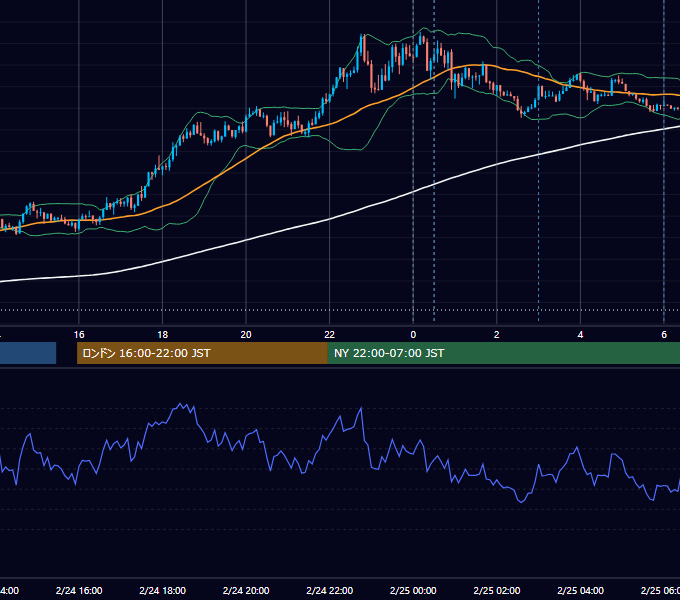Click the 22 hour axis label

click(x=330, y=335)
